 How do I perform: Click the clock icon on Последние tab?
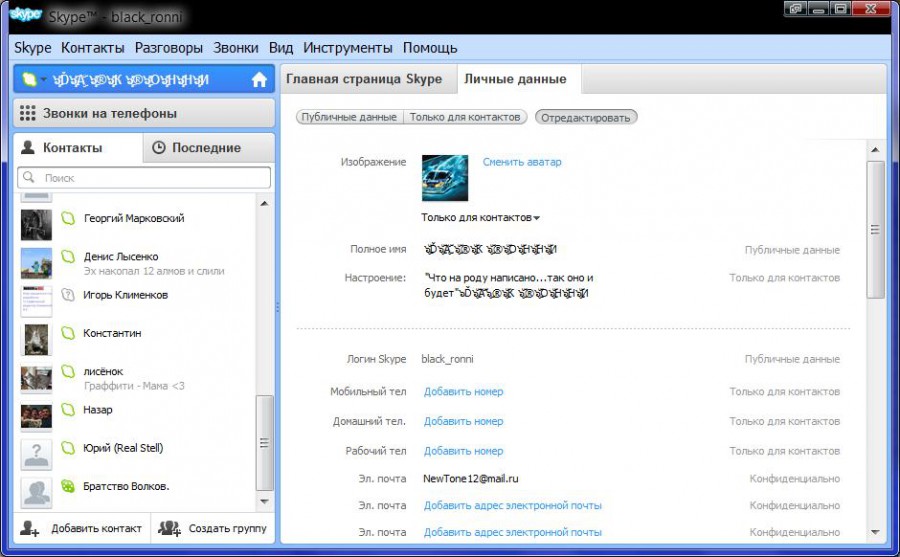(x=158, y=148)
